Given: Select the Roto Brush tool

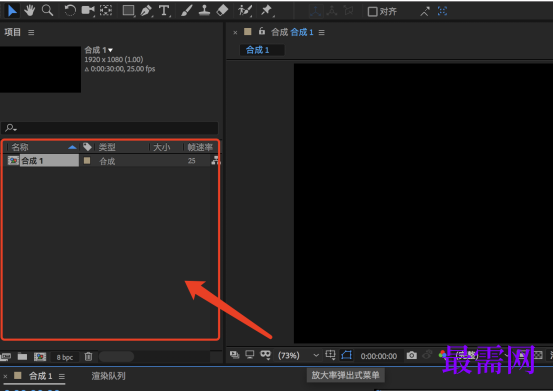Looking at the screenshot, I should pos(244,11).
